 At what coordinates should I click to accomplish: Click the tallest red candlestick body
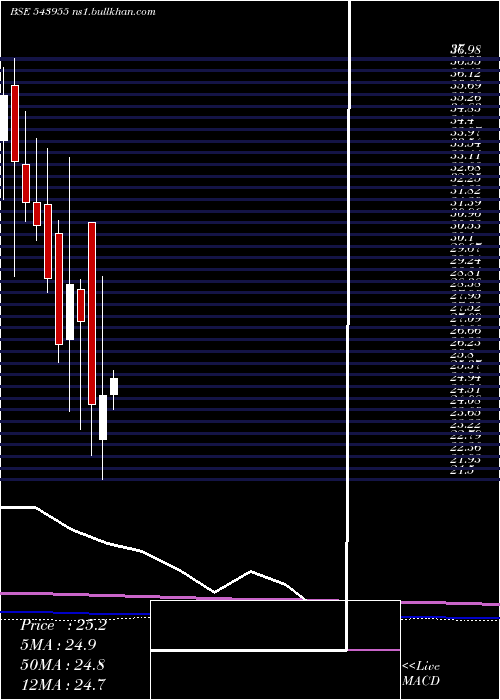(92, 313)
